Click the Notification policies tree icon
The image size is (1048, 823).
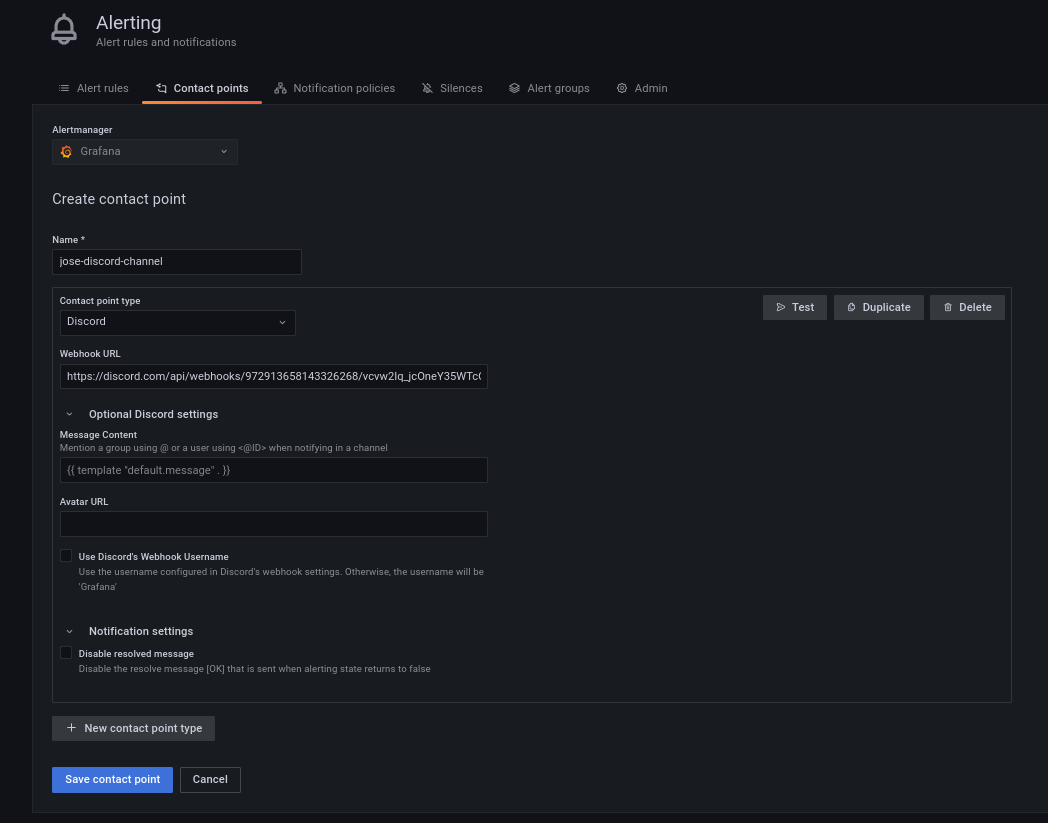(280, 88)
